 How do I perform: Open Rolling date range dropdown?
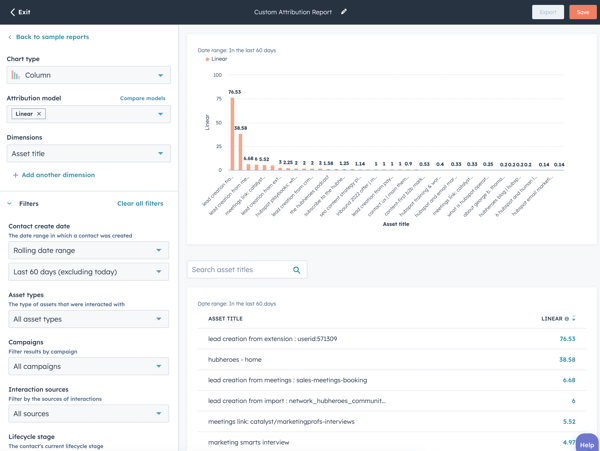click(x=88, y=251)
